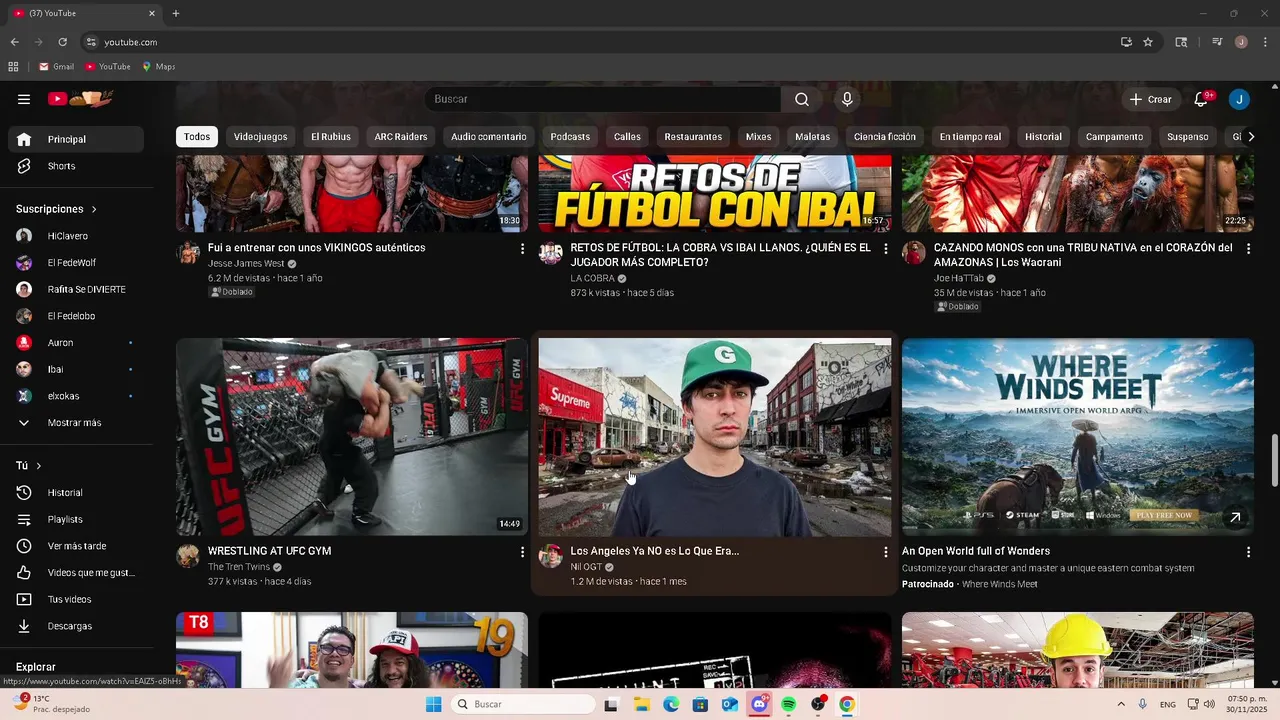Select the El Rubius filter chip

point(330,137)
